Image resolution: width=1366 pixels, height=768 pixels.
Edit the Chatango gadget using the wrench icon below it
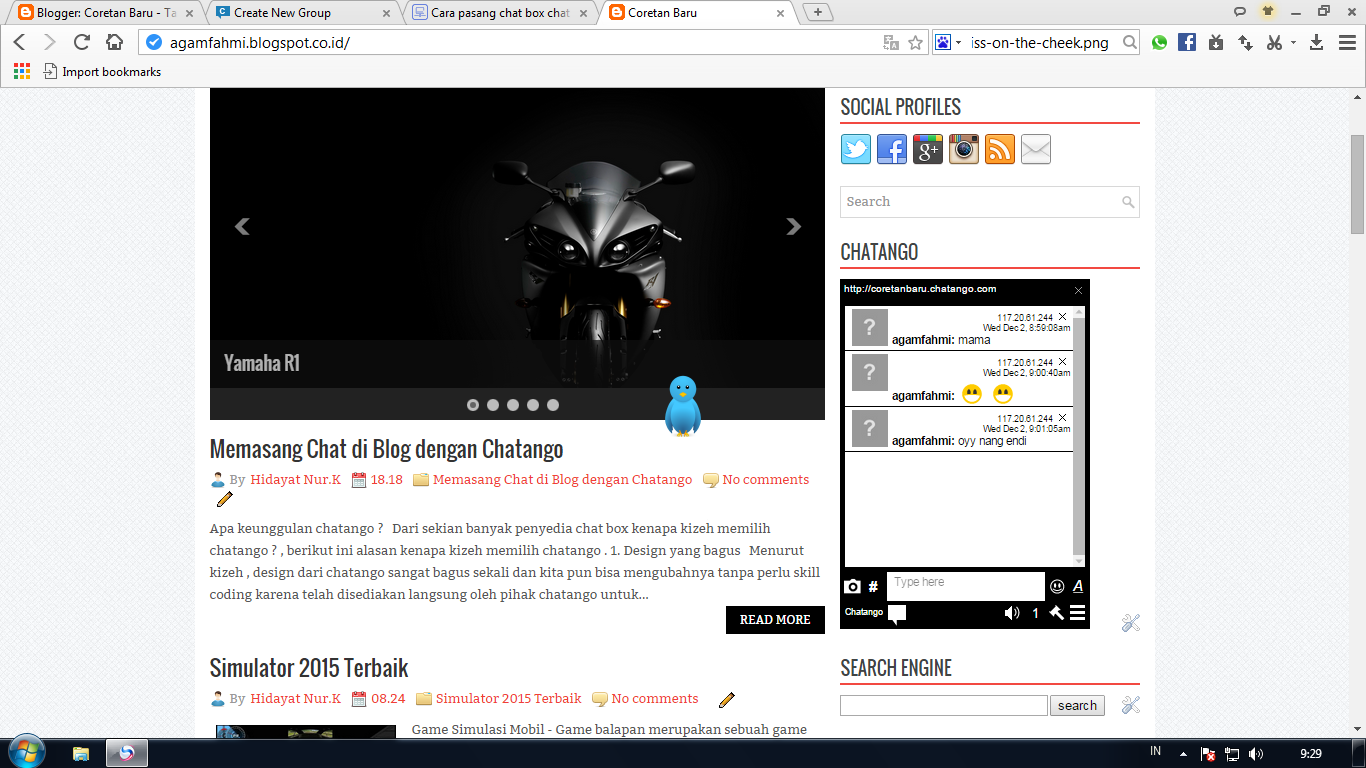1129,622
